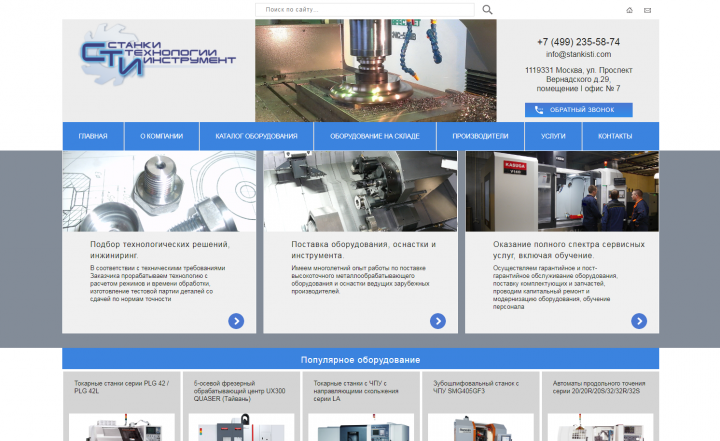Open the О КОМПАНИИ menu item

(x=162, y=136)
